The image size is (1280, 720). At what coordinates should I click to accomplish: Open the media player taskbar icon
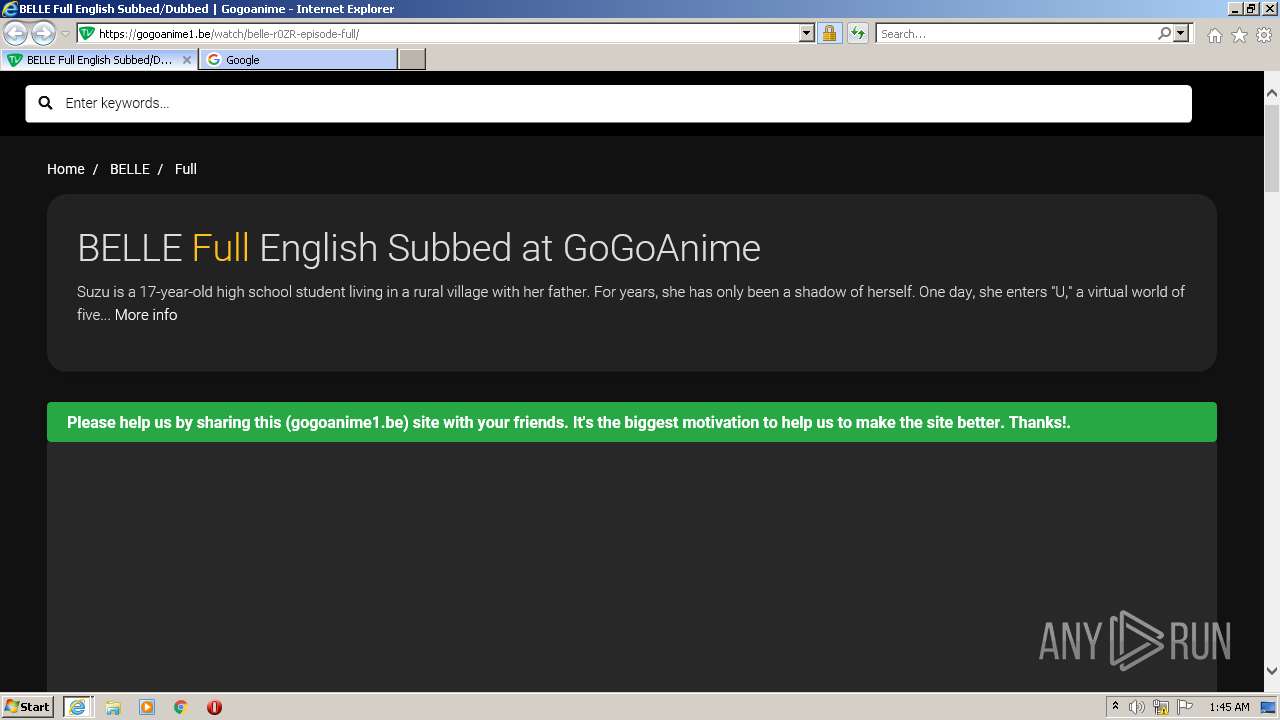coord(147,707)
